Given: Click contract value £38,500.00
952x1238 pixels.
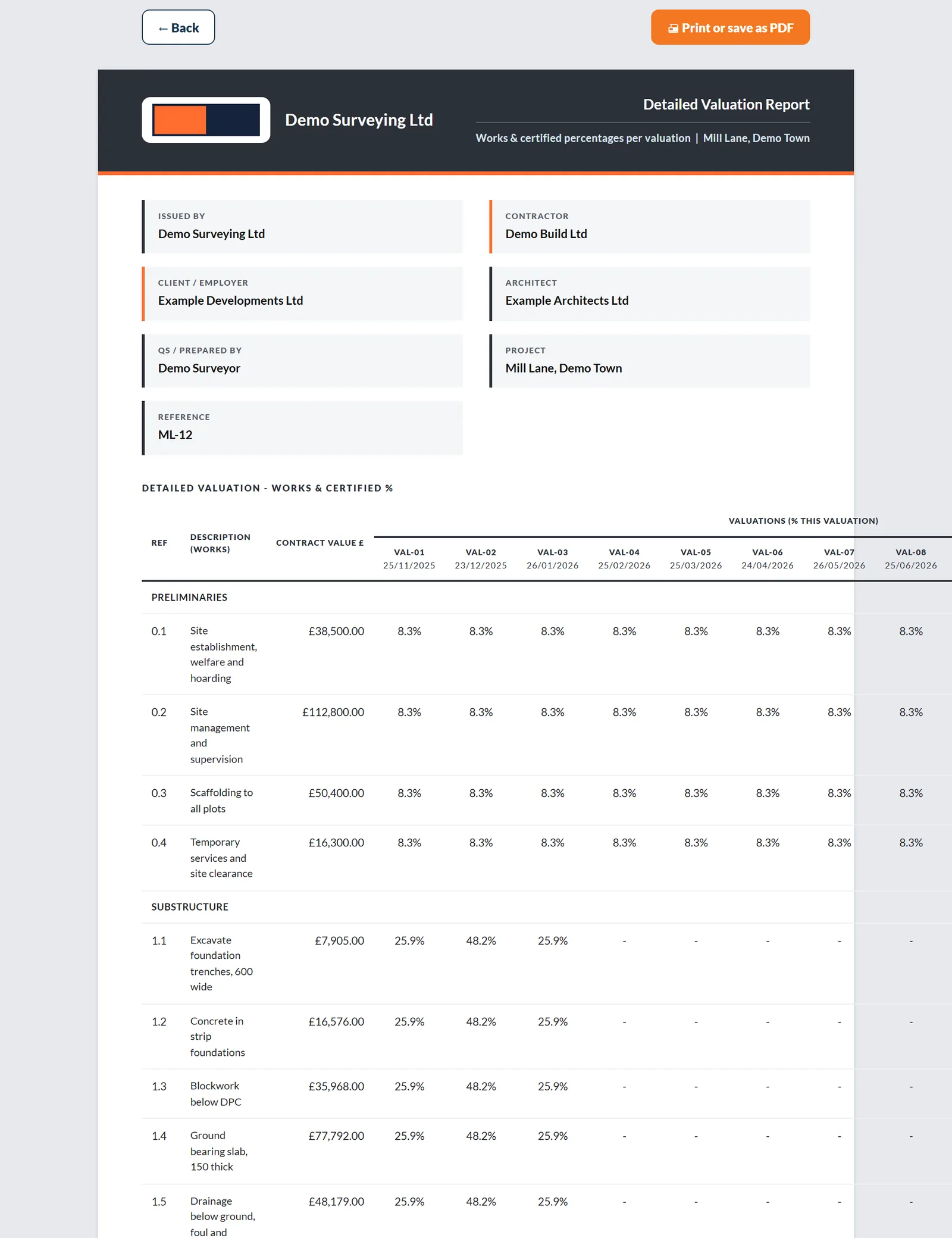Looking at the screenshot, I should pyautogui.click(x=336, y=631).
